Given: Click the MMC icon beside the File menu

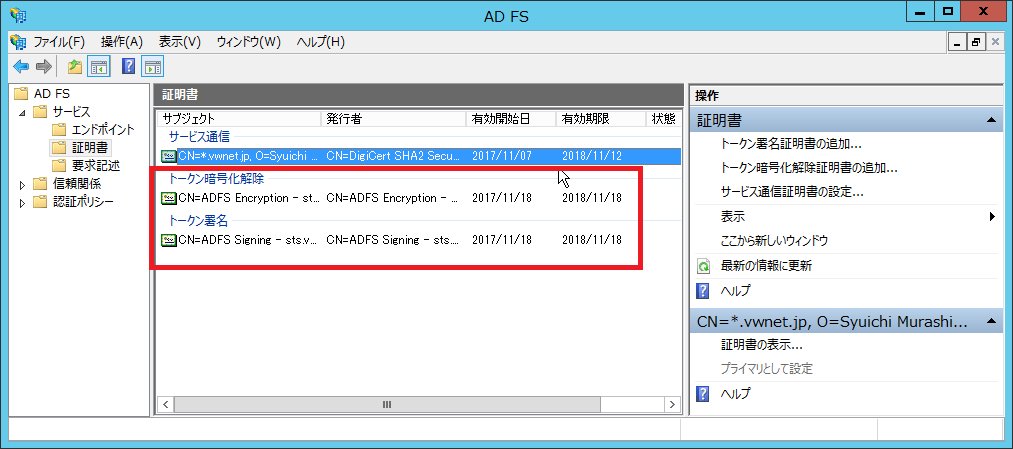Looking at the screenshot, I should click(x=18, y=42).
